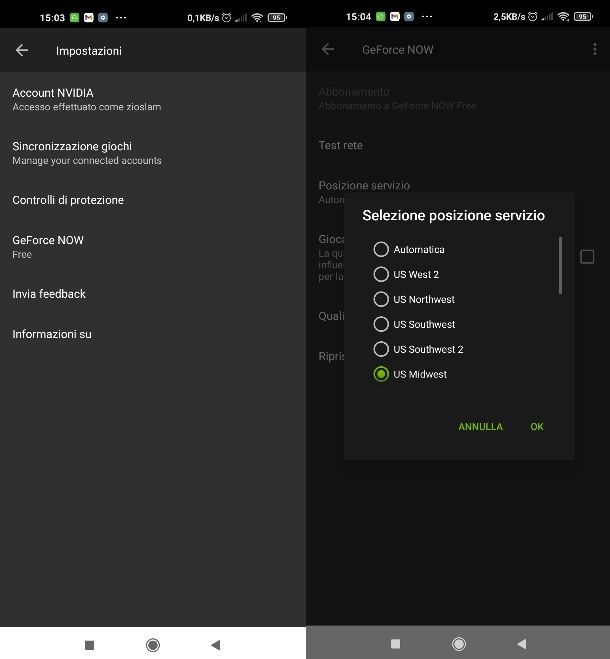Select the Automatica radio option

[409, 249]
